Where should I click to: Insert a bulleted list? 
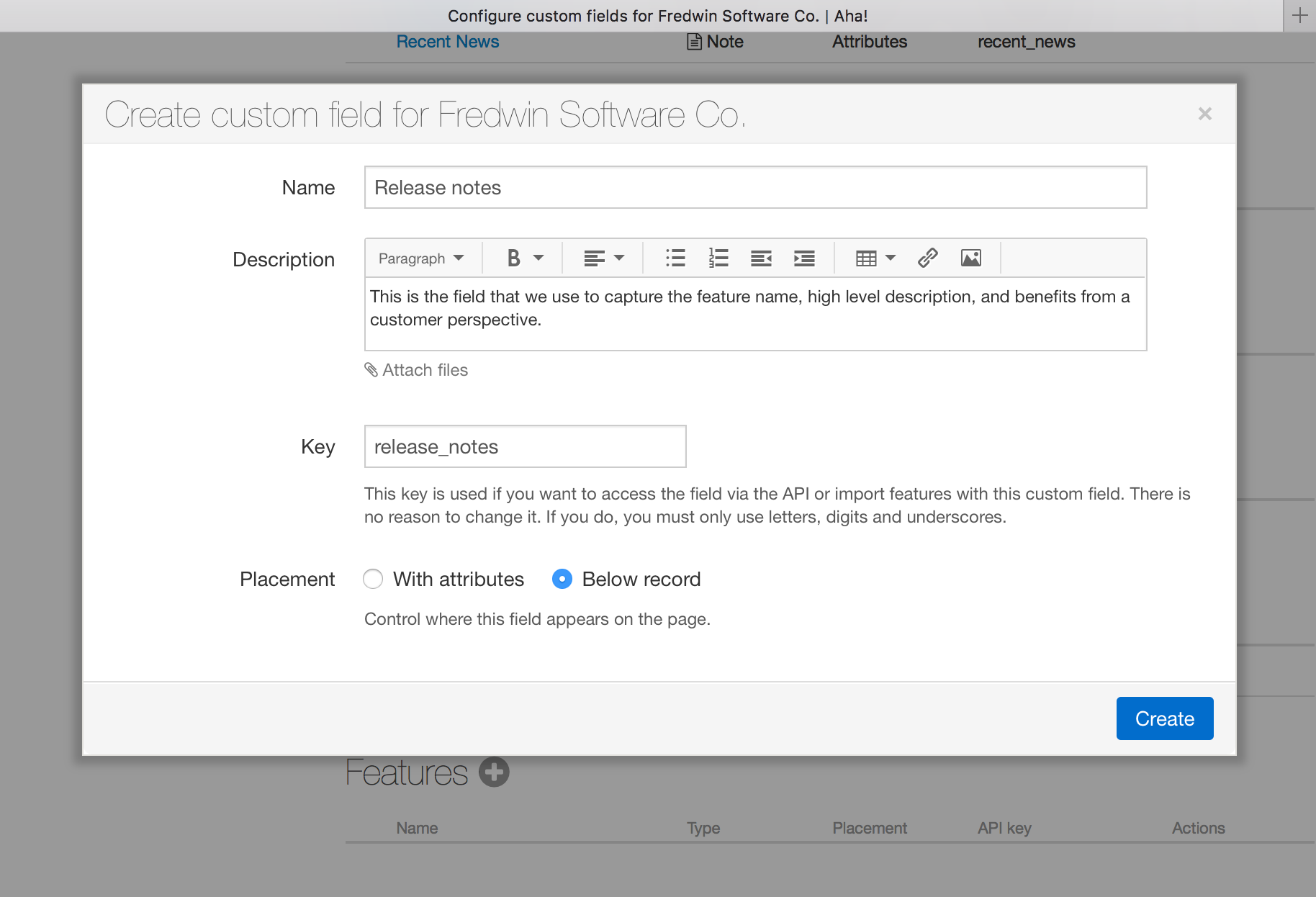coord(675,258)
